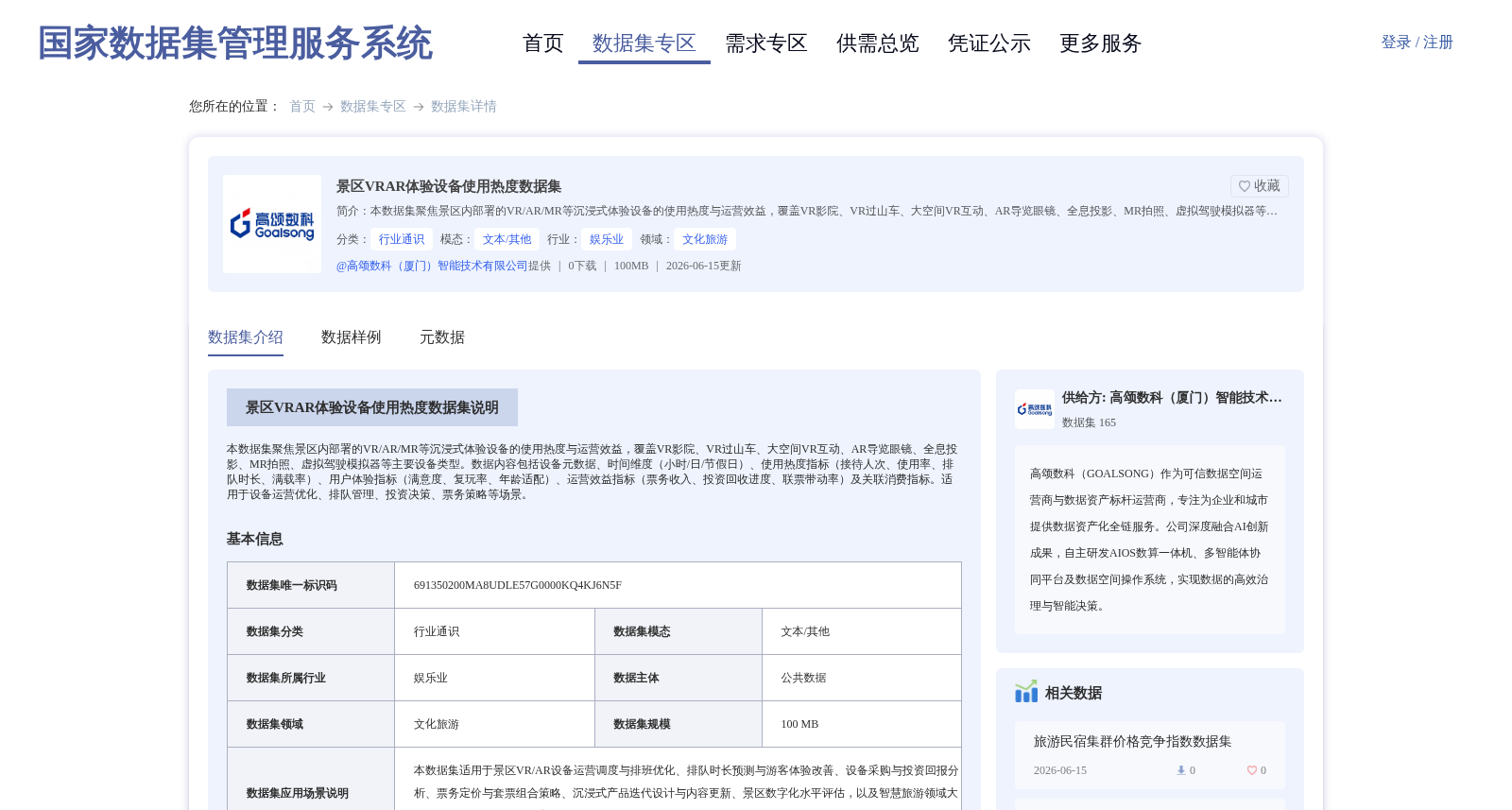
Task: Click the 100 MB size cell
Action: 862,724
